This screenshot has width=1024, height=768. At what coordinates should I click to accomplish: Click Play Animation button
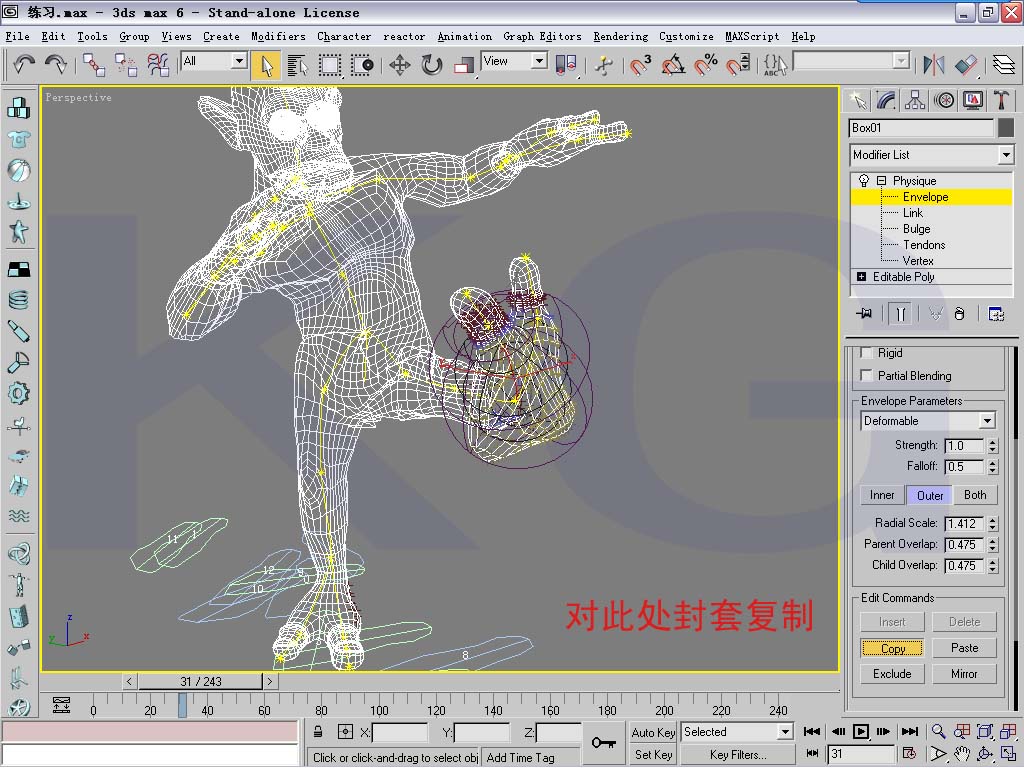tap(861, 732)
